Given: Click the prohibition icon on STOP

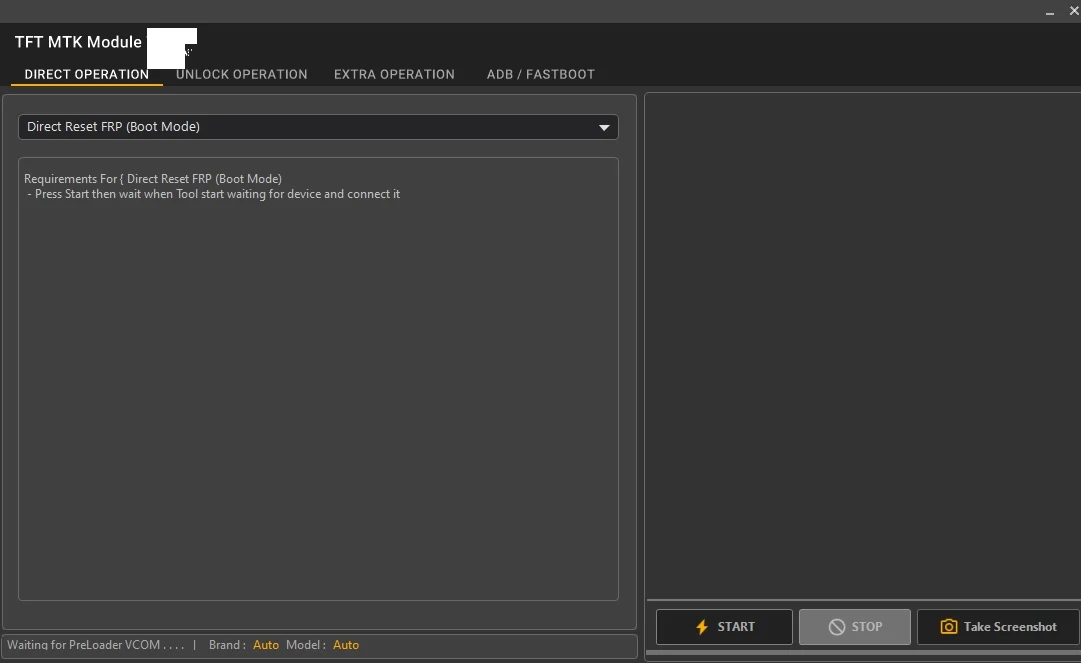Looking at the screenshot, I should point(836,626).
